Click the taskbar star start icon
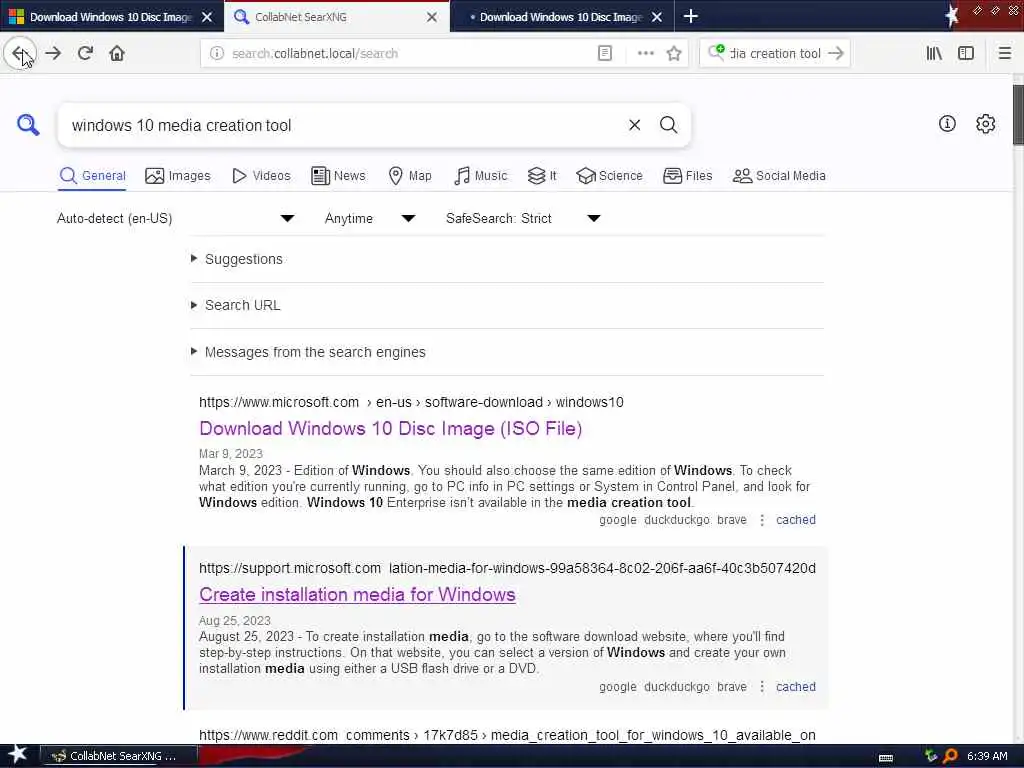1024x768 pixels. tap(18, 755)
